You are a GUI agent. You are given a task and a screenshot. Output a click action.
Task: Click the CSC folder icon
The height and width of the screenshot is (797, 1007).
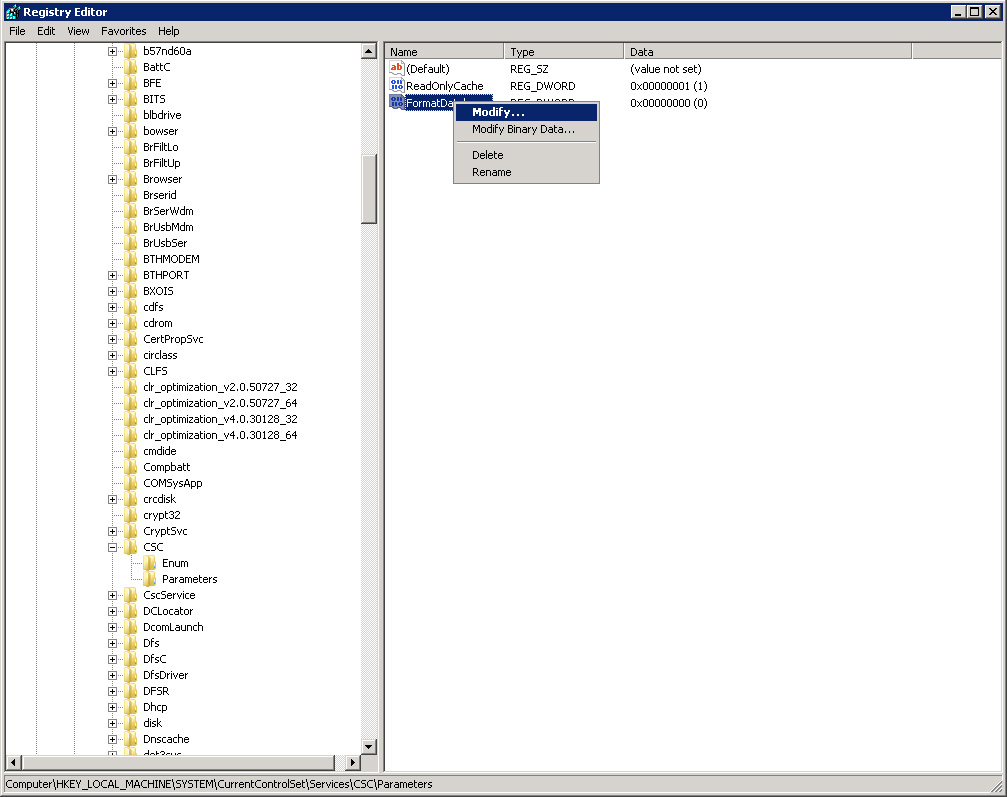coord(130,547)
